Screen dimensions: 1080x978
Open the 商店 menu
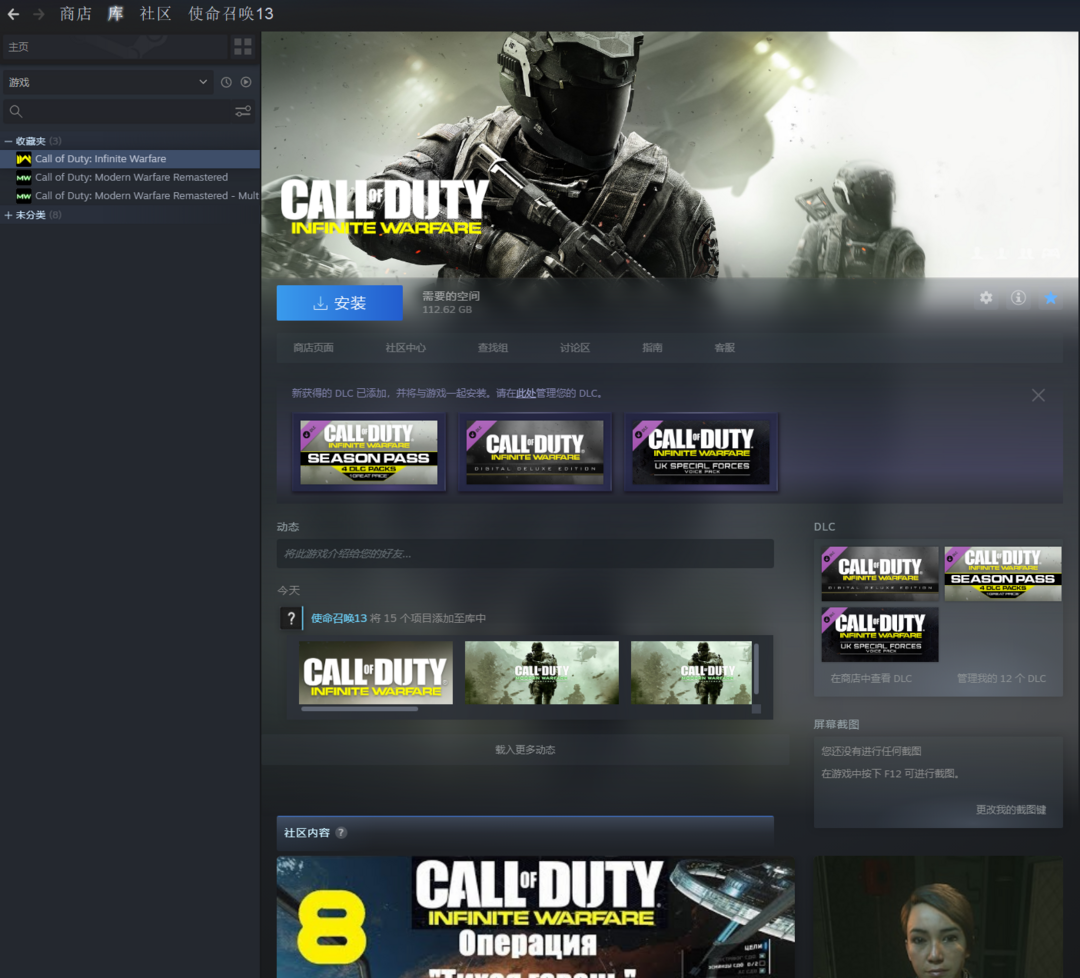coord(75,14)
